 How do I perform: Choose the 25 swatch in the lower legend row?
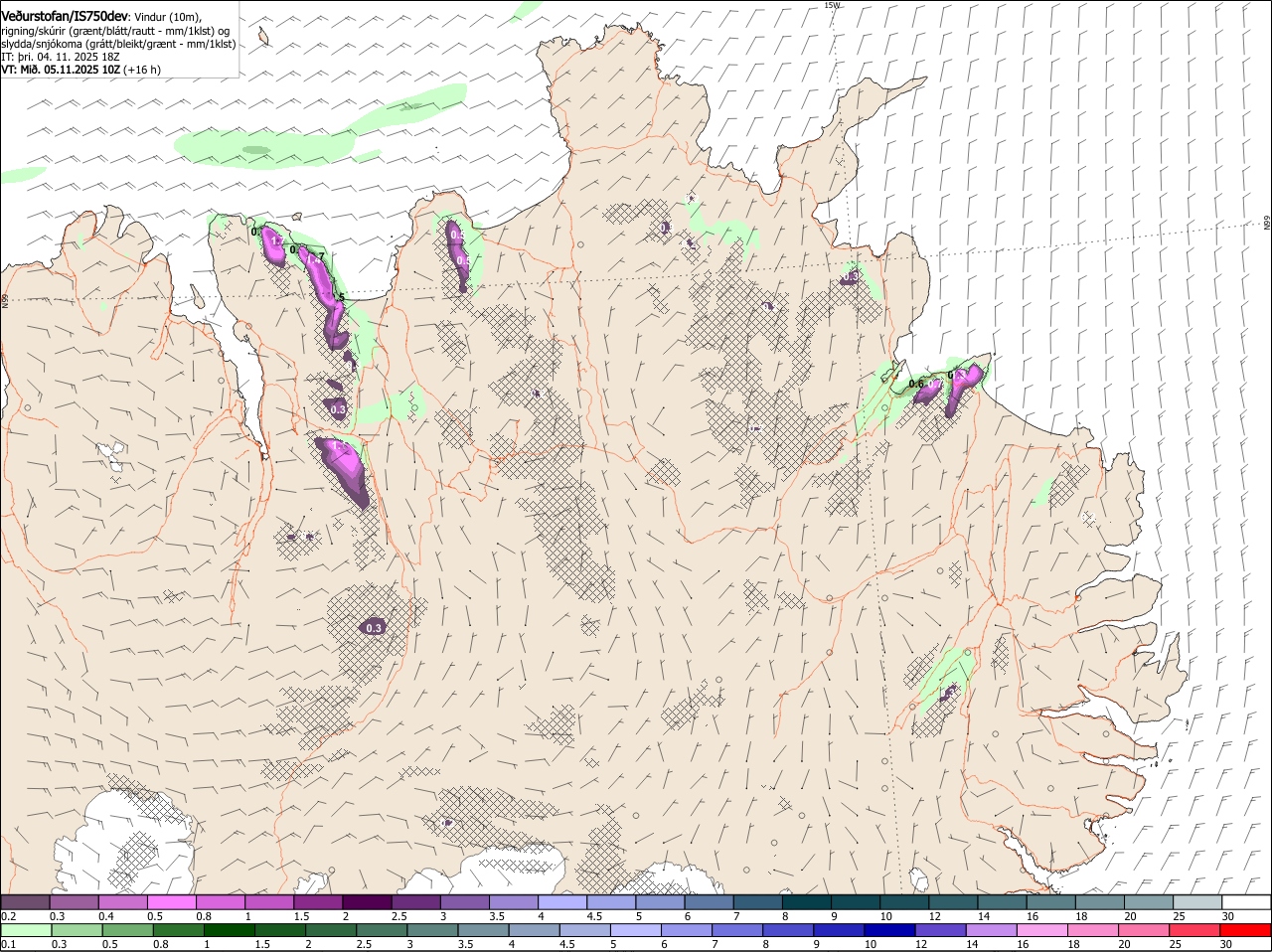point(1193,930)
